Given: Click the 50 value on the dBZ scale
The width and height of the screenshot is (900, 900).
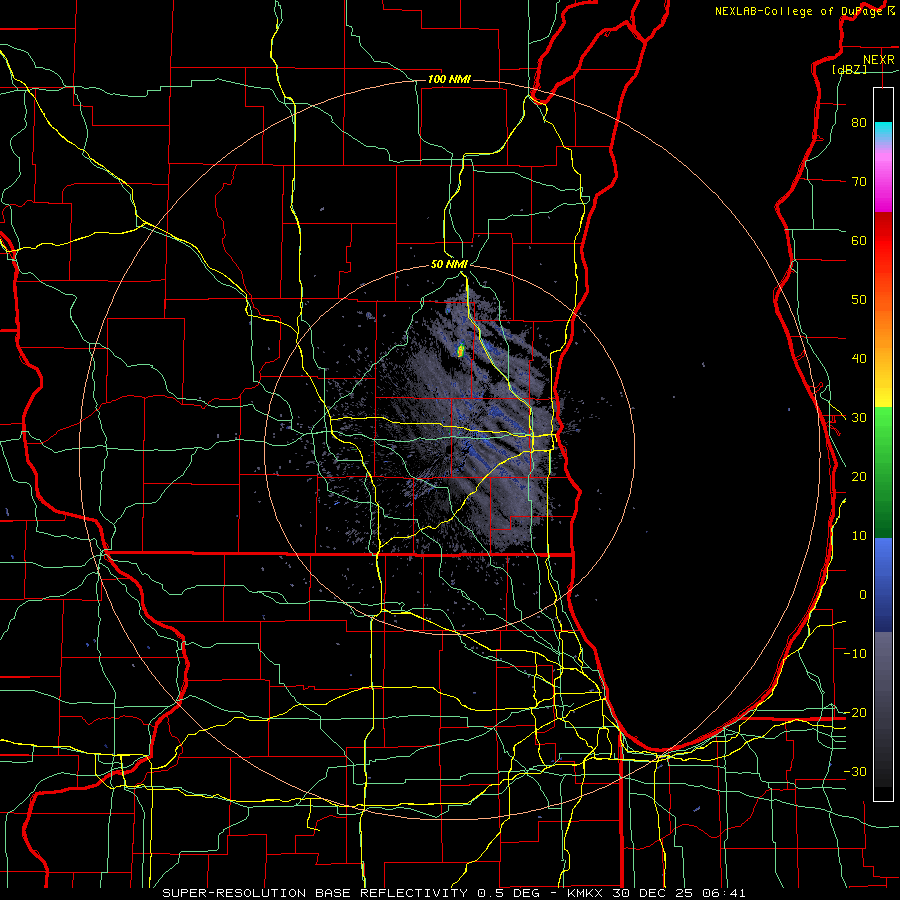Looking at the screenshot, I should (x=859, y=300).
